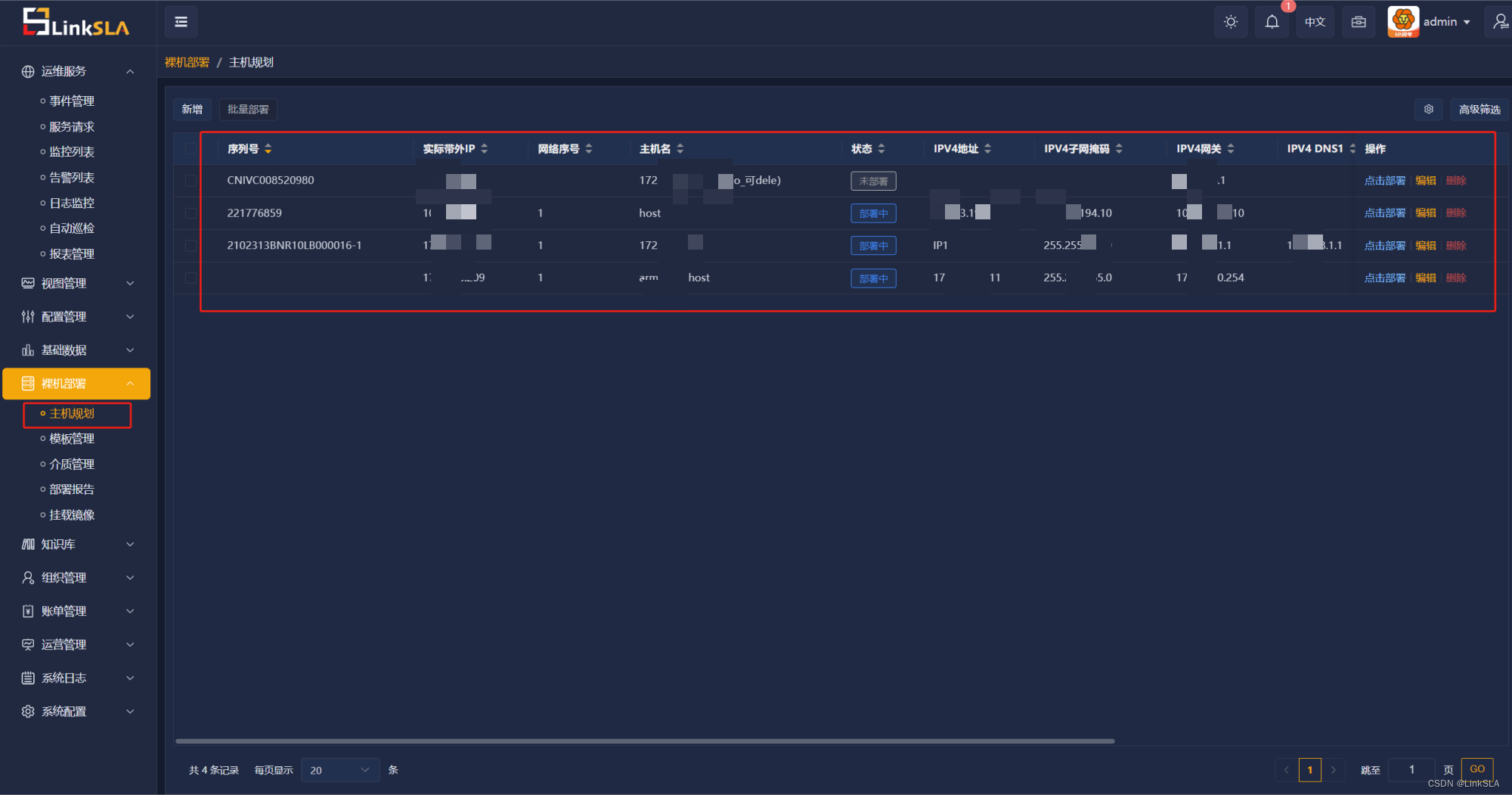This screenshot has width=1512, height=795.
Task: Collapse the 运维服务 menu group
Action: point(130,71)
